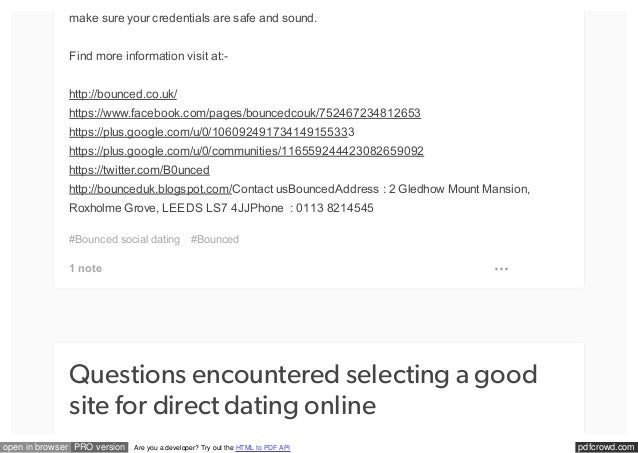Open the three-dots post options icon
638x453 pixels.
click(501, 269)
